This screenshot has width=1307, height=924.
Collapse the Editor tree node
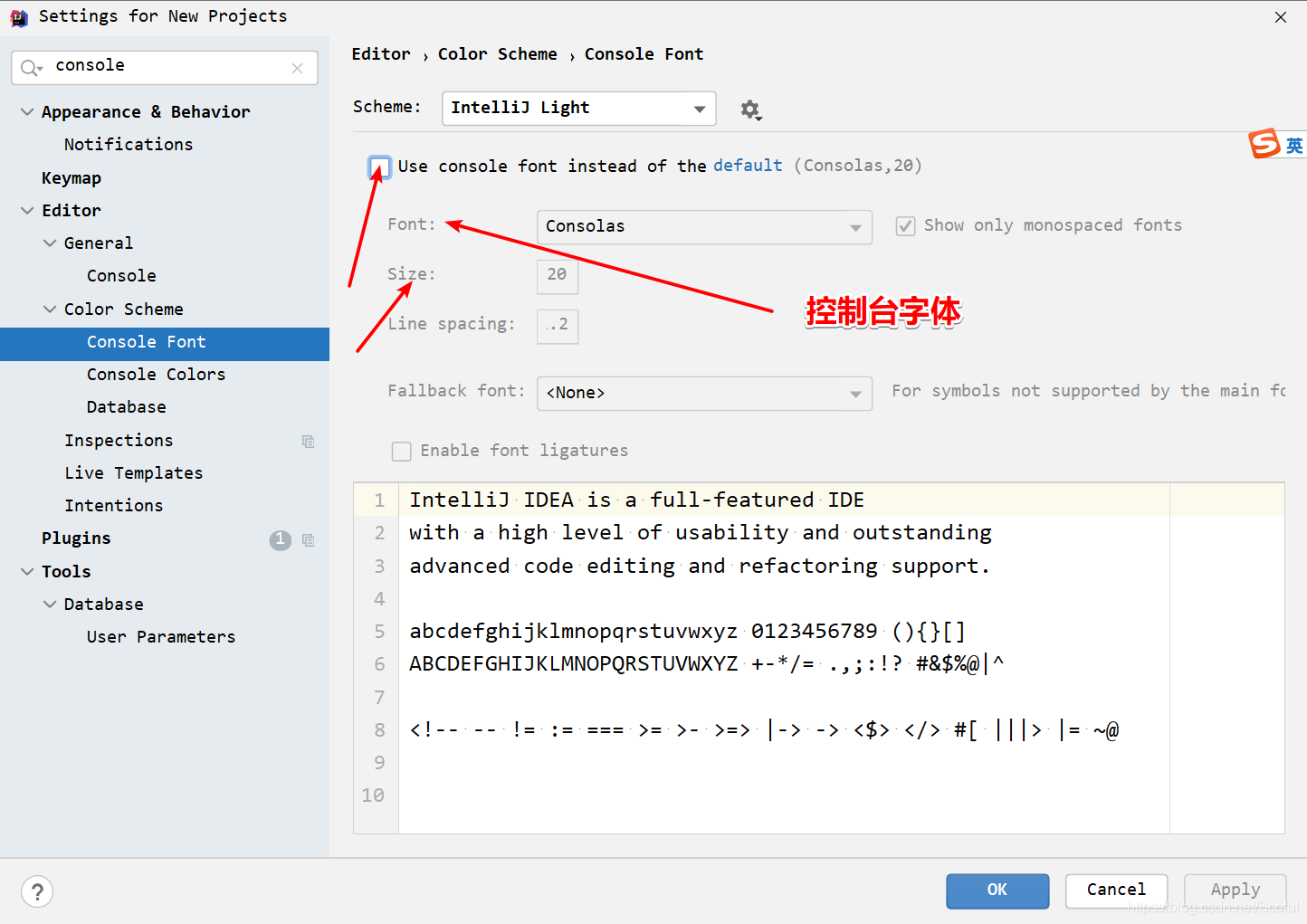pyautogui.click(x=27, y=211)
